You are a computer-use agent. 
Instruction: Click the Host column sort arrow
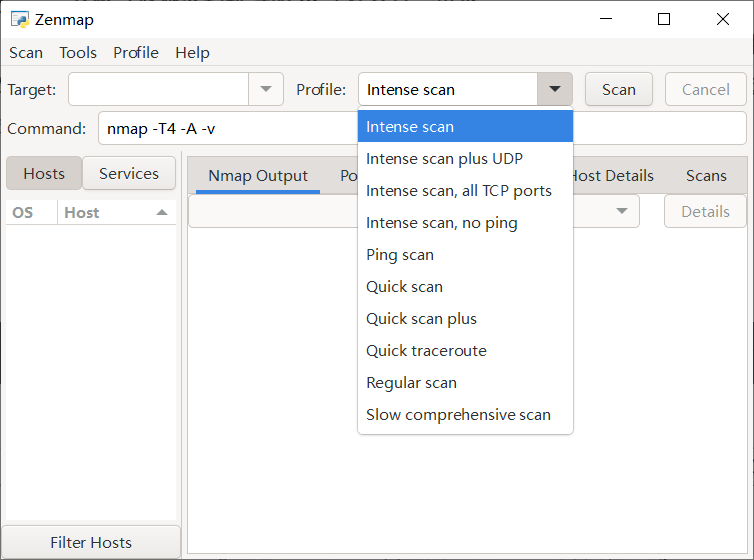point(161,213)
